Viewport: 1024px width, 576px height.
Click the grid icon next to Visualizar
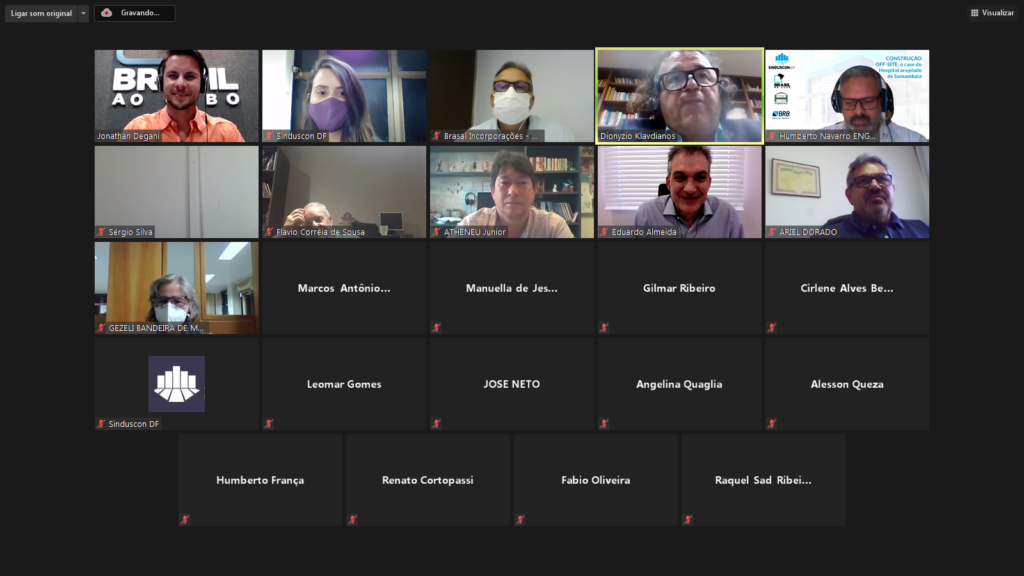click(974, 13)
